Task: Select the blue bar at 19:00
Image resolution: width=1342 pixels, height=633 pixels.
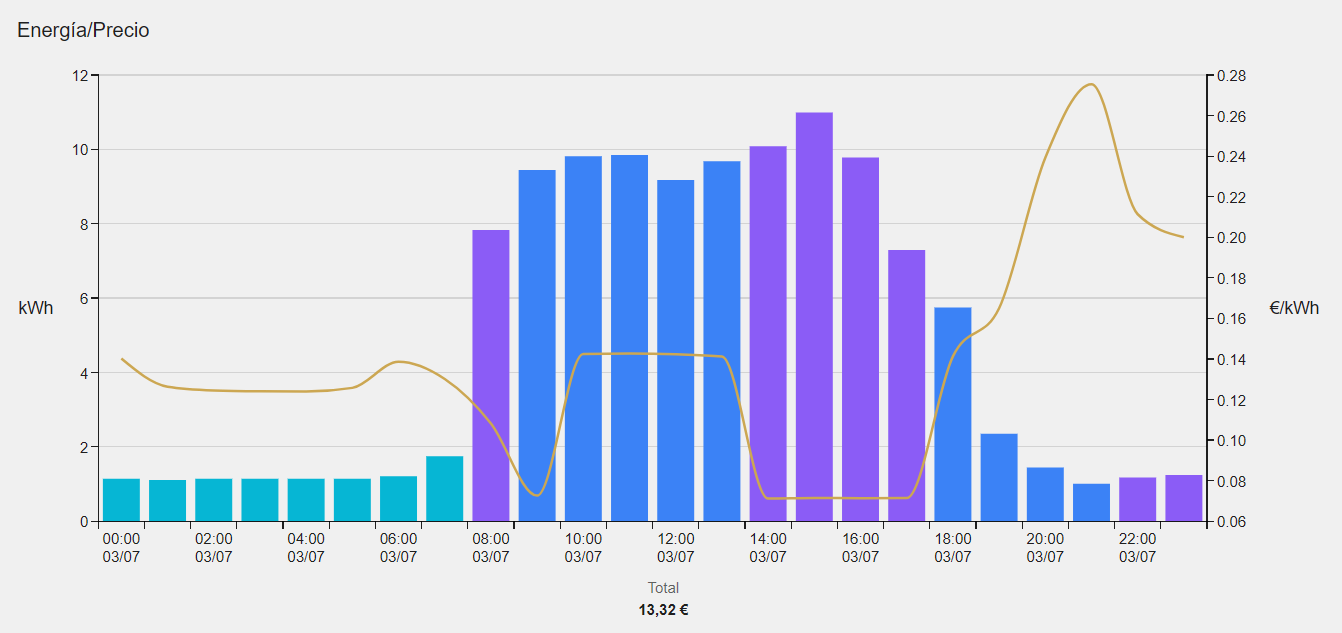Action: tap(999, 478)
